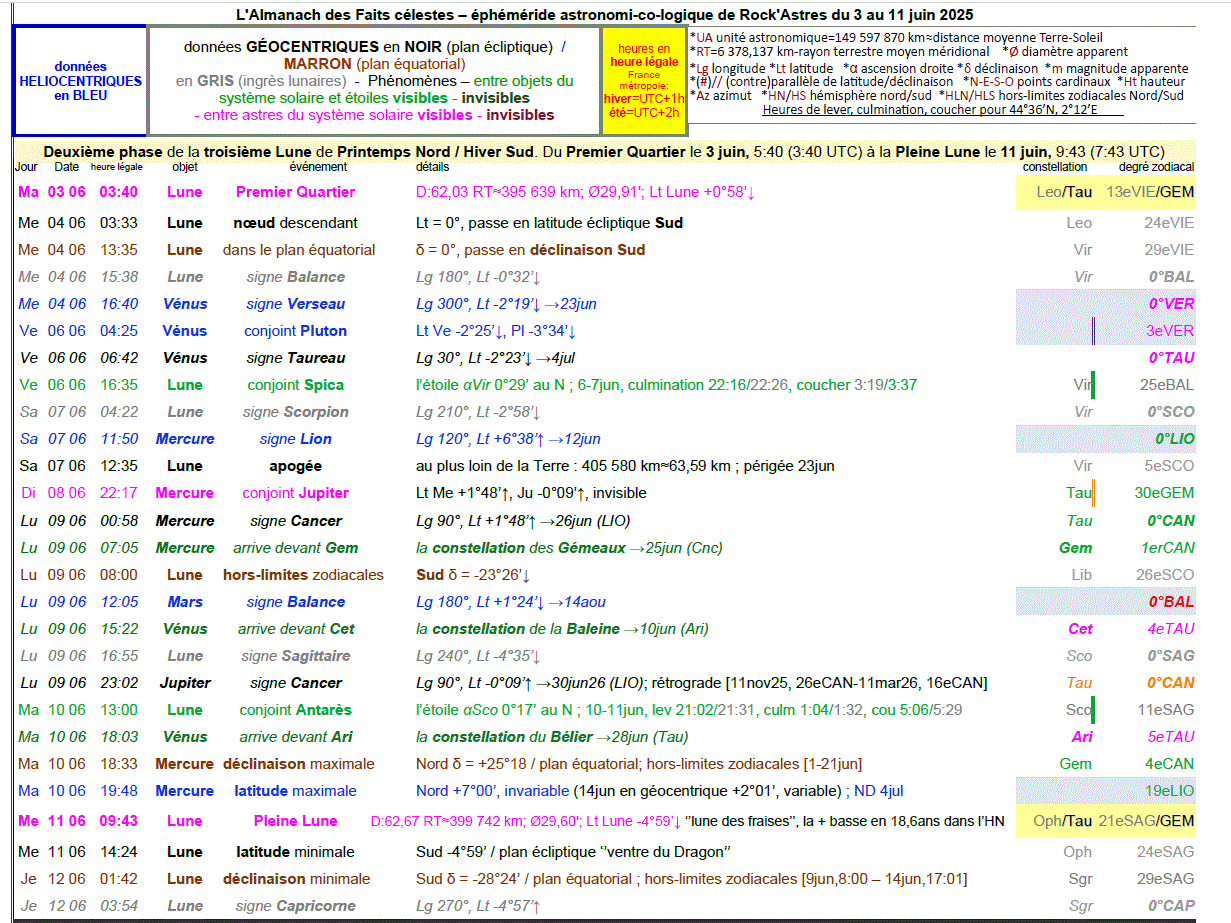
Task: Click the "arrive devant Cet" event
Action: tap(295, 629)
